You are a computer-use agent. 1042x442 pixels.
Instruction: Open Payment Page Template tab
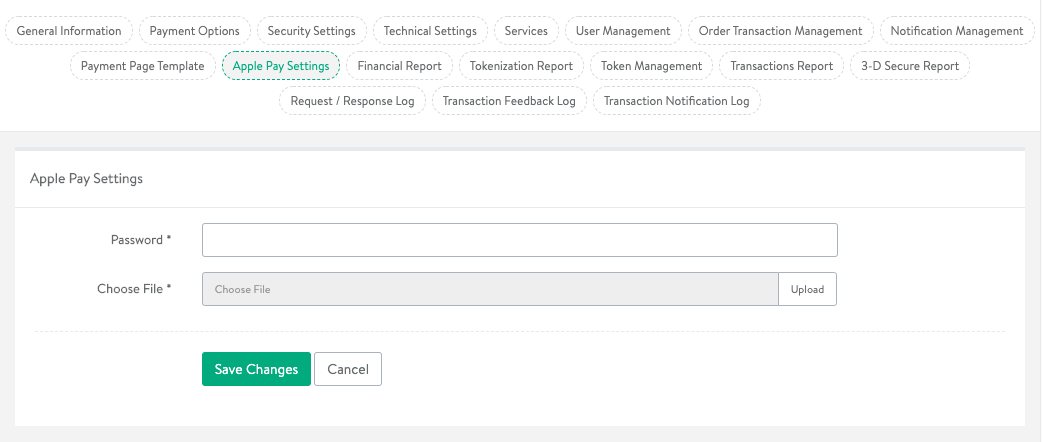tap(142, 66)
